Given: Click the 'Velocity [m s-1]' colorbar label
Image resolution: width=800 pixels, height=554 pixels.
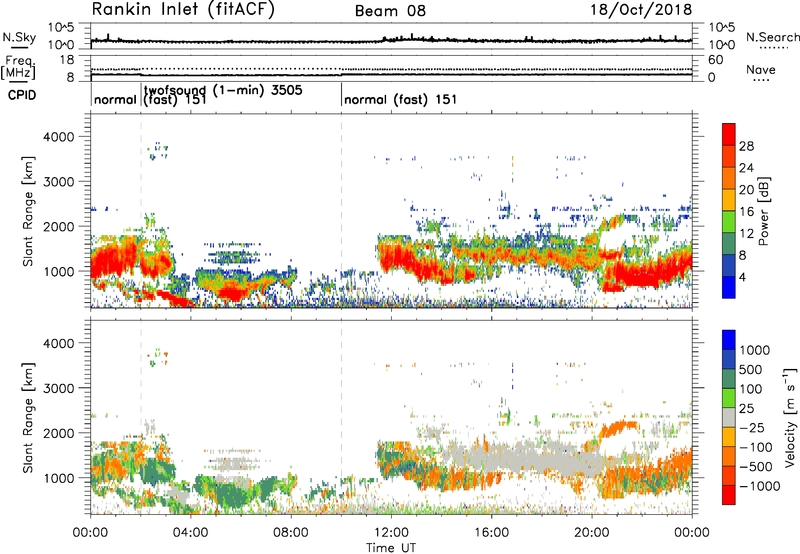Looking at the screenshot, I should [790, 417].
